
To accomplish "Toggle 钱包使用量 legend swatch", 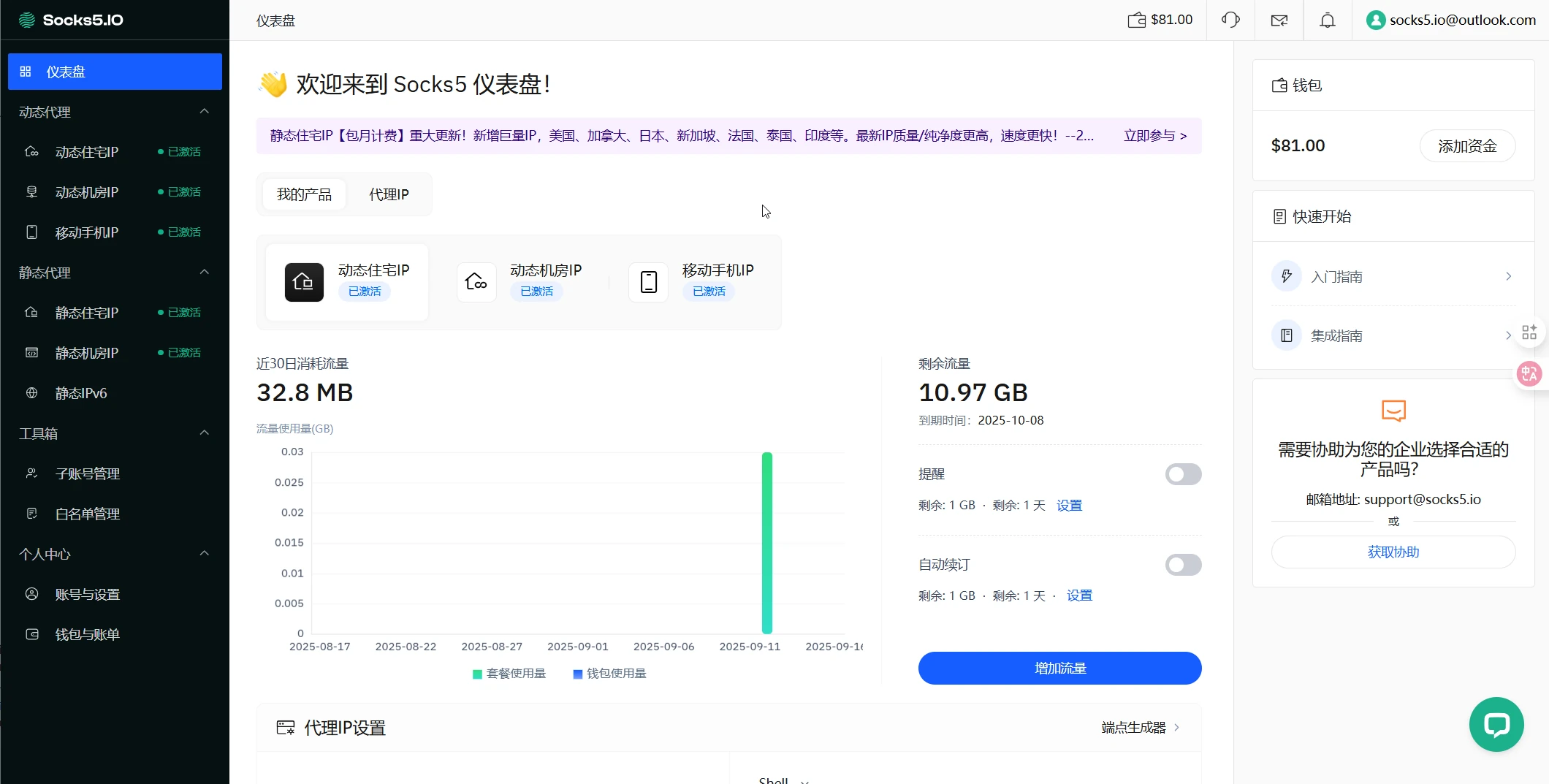I will 578,674.
